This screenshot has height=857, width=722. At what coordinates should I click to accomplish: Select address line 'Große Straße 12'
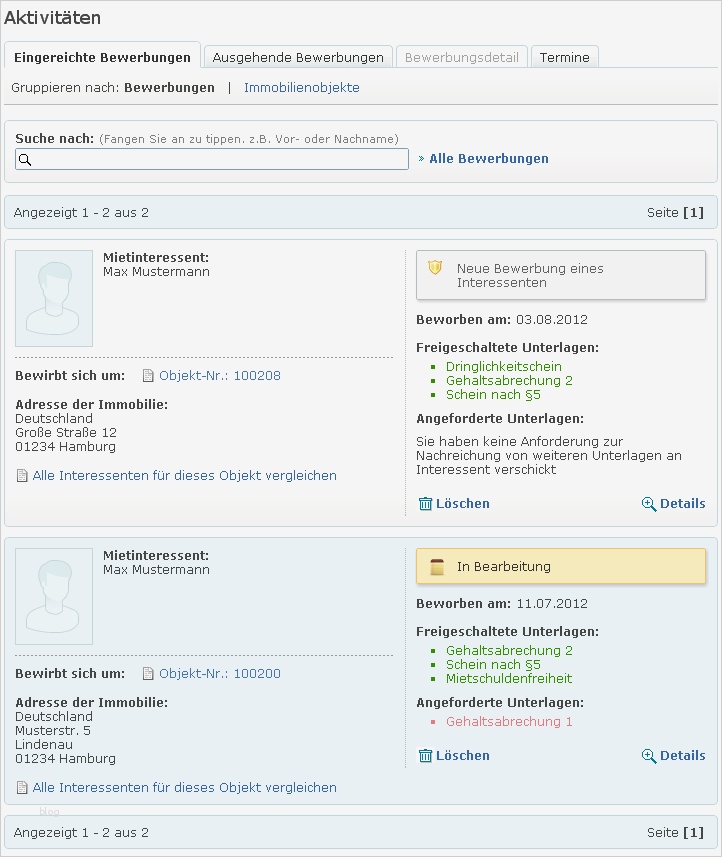(x=66, y=432)
